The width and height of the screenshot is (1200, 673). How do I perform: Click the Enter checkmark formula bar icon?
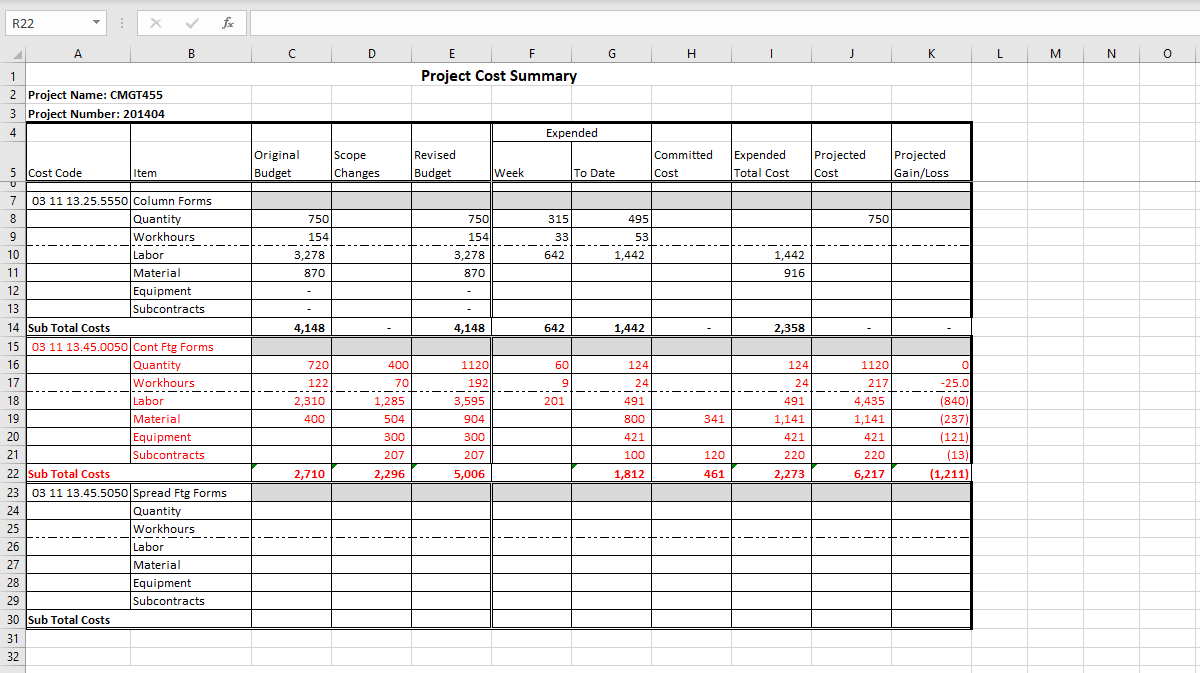point(192,23)
